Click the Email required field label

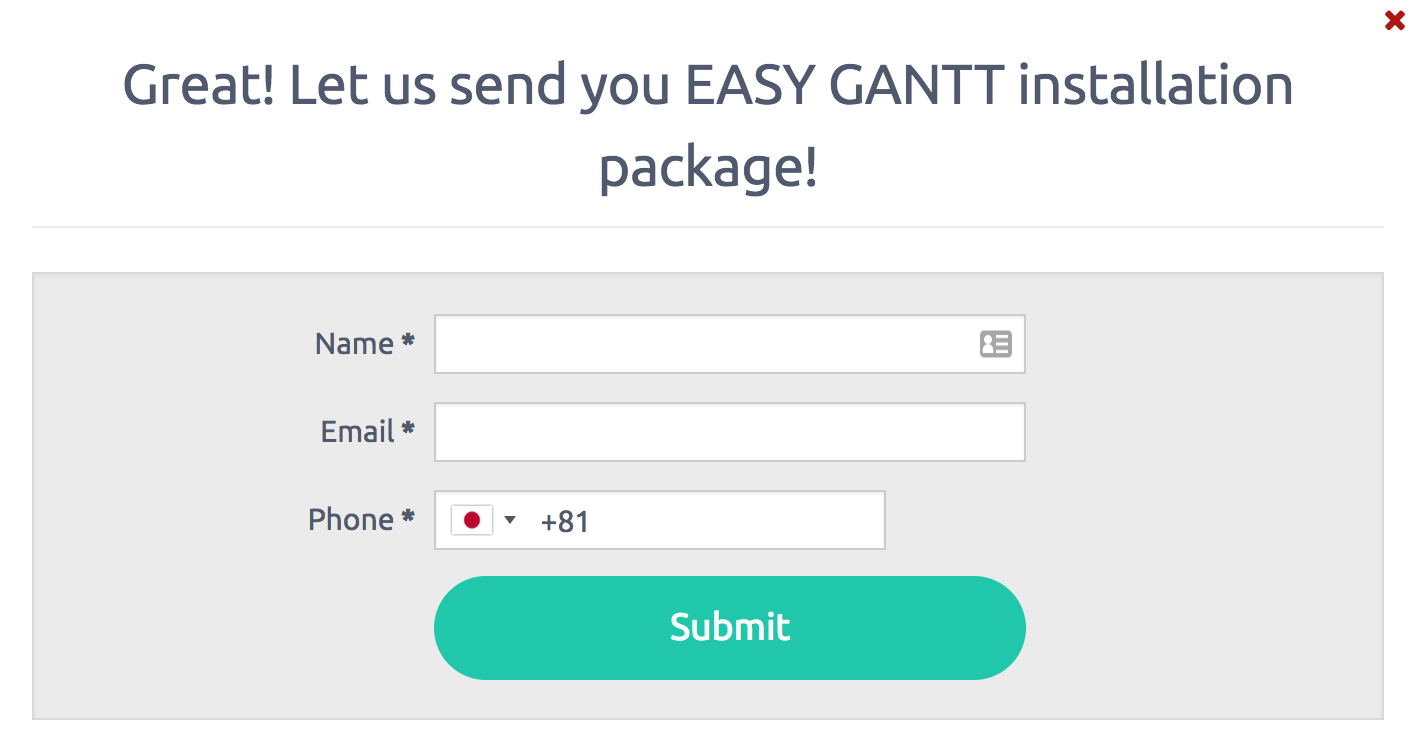point(367,431)
